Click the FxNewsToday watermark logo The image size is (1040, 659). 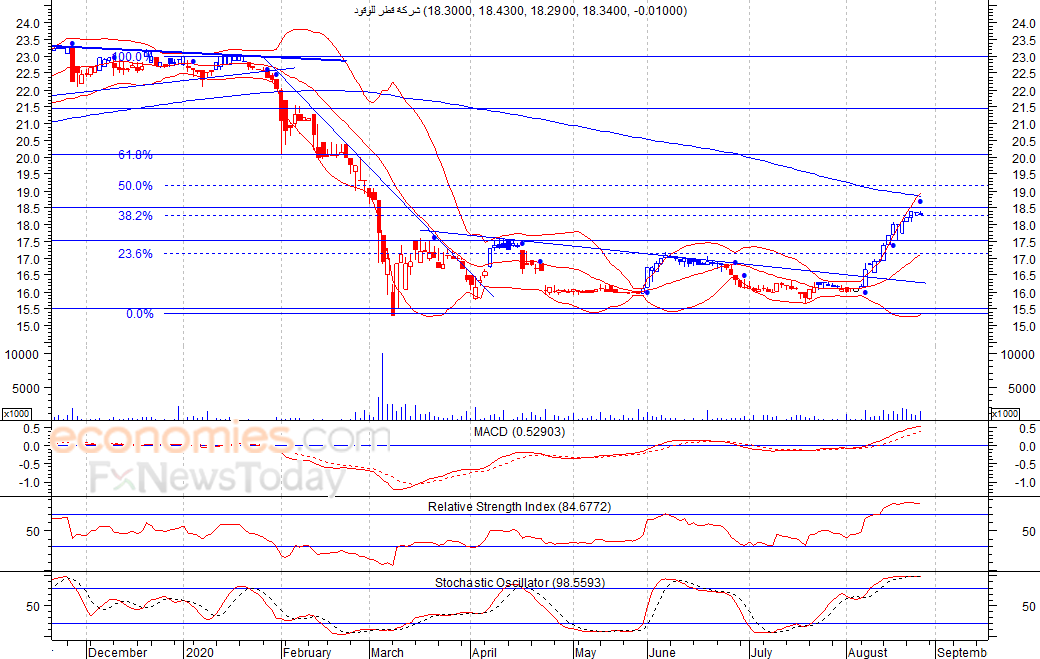pos(217,477)
